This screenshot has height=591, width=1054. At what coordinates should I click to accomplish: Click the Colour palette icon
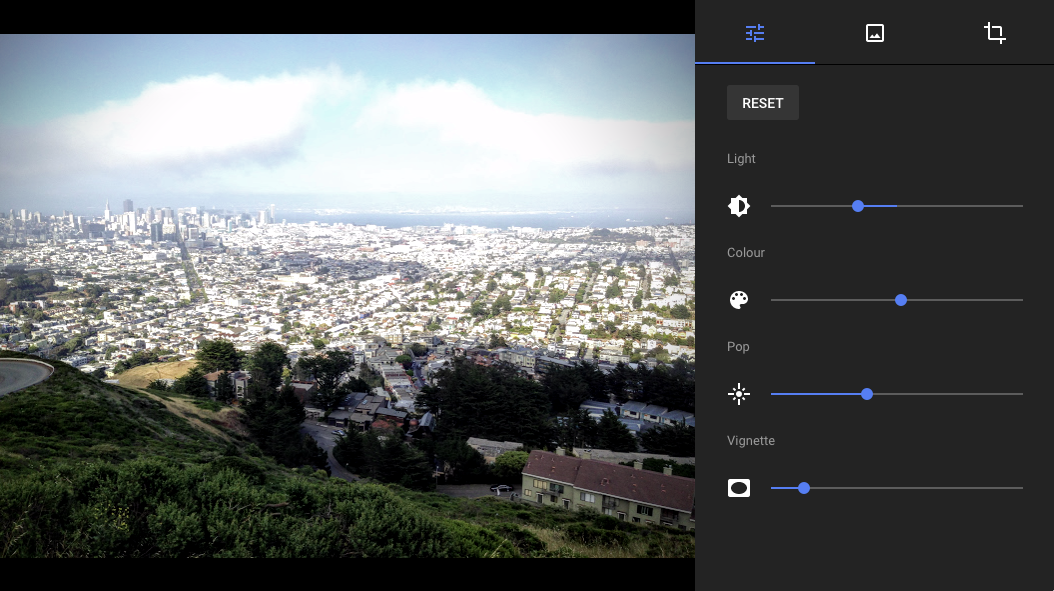tap(739, 300)
